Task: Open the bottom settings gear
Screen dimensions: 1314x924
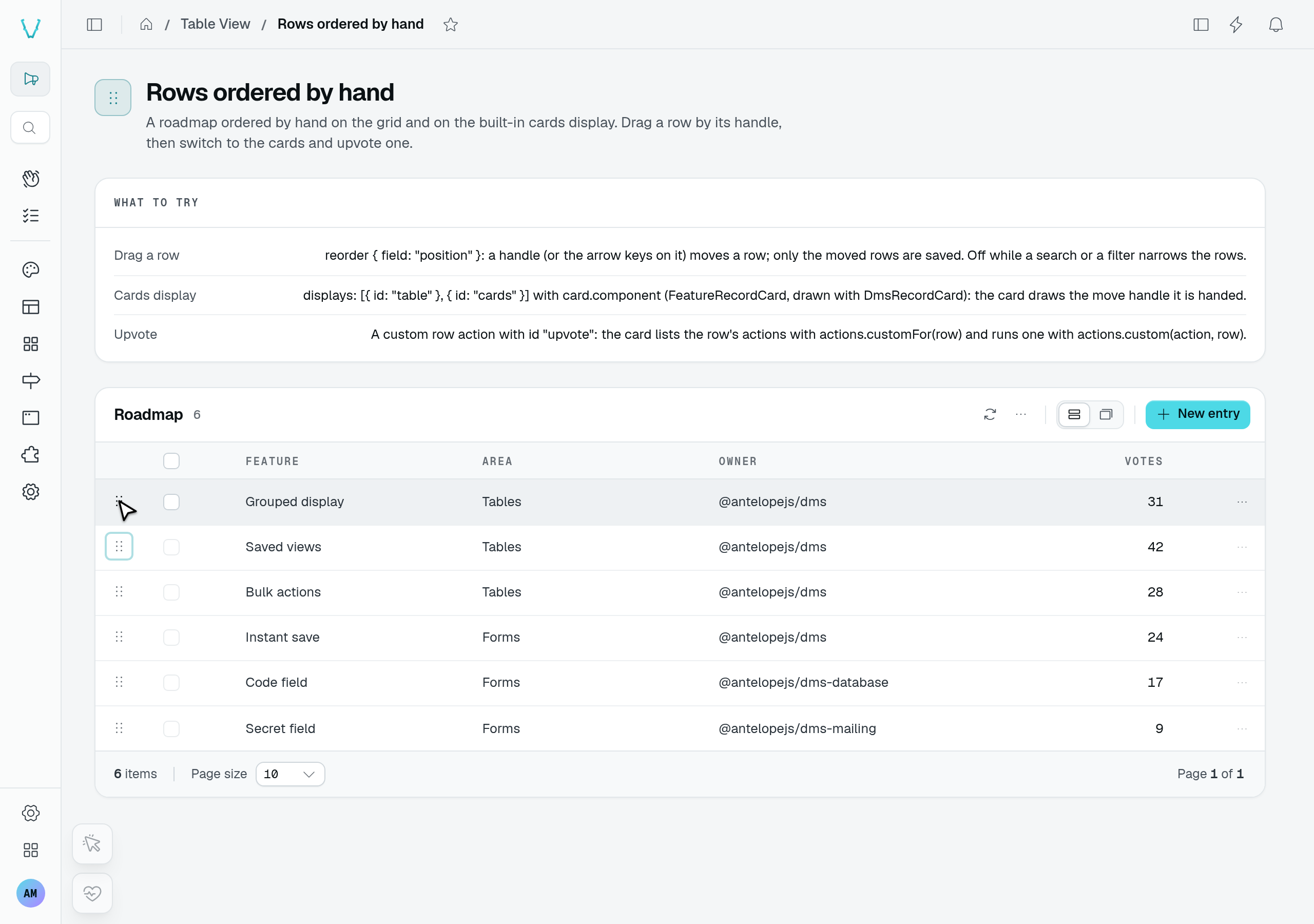Action: coord(30,813)
